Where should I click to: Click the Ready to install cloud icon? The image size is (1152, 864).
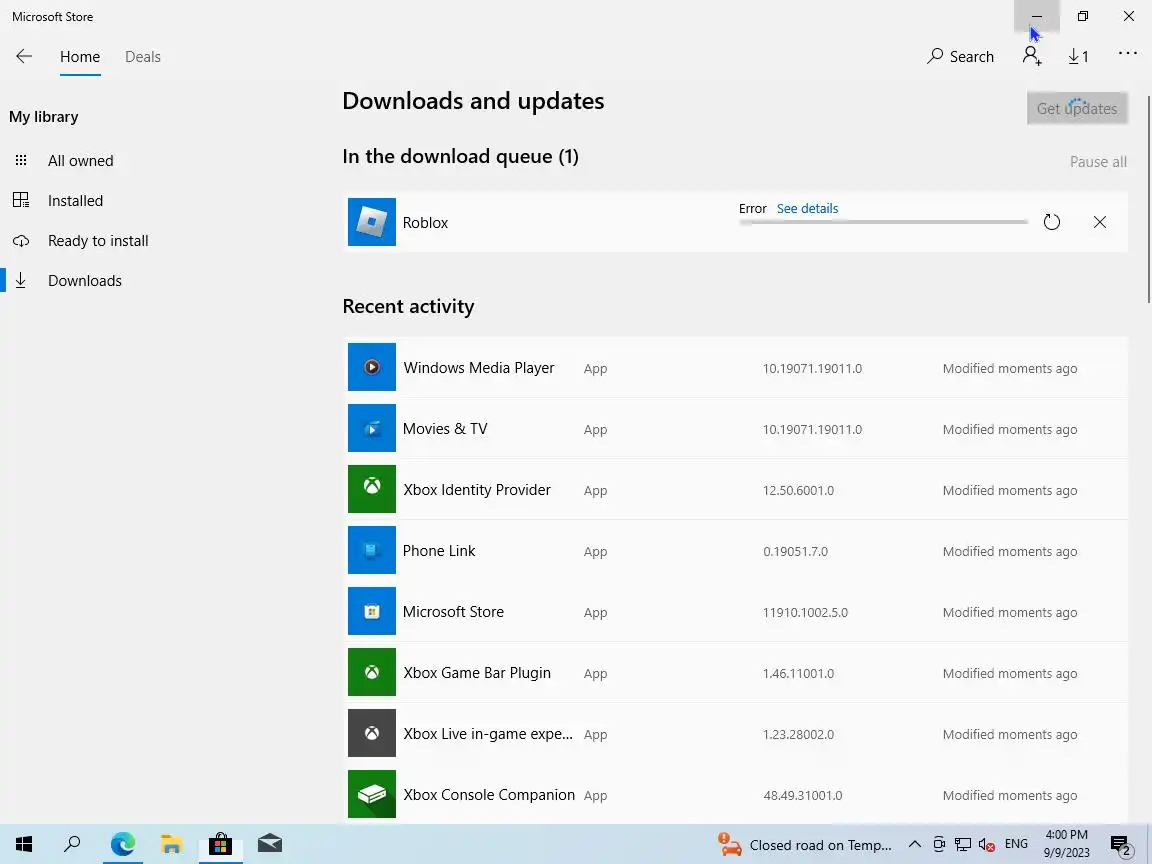click(21, 240)
